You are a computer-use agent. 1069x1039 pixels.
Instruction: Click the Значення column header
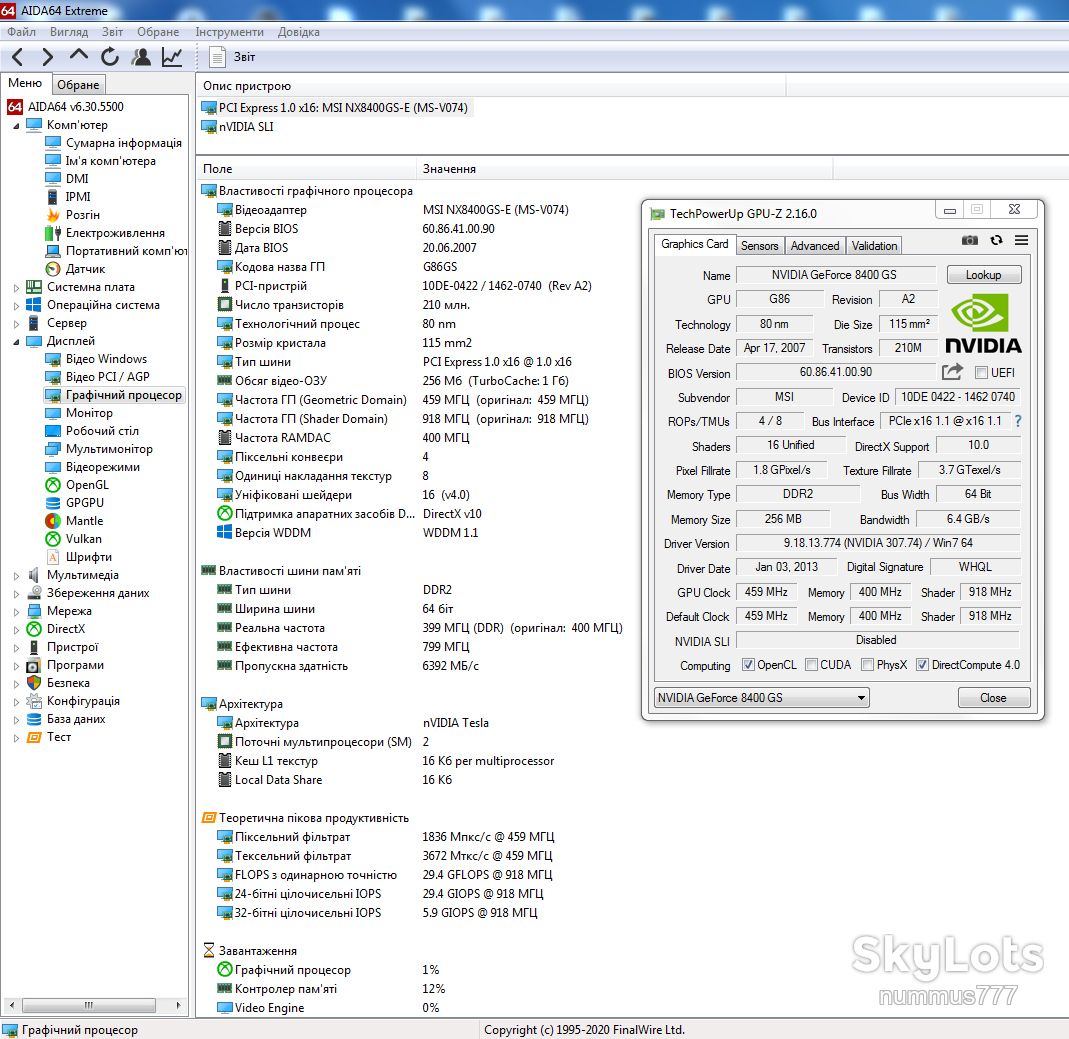tap(624, 168)
